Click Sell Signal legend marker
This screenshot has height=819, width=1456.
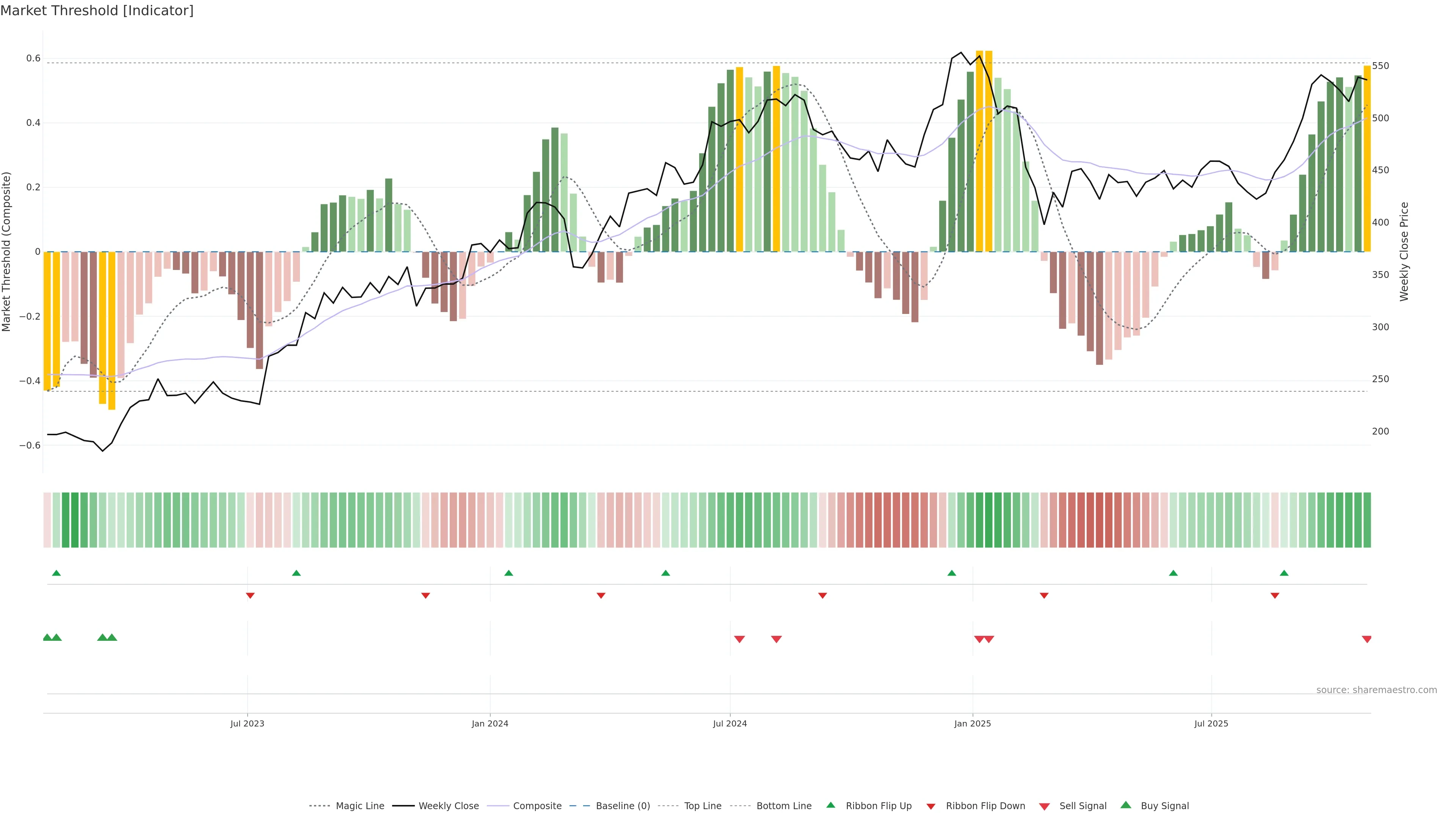[1045, 806]
